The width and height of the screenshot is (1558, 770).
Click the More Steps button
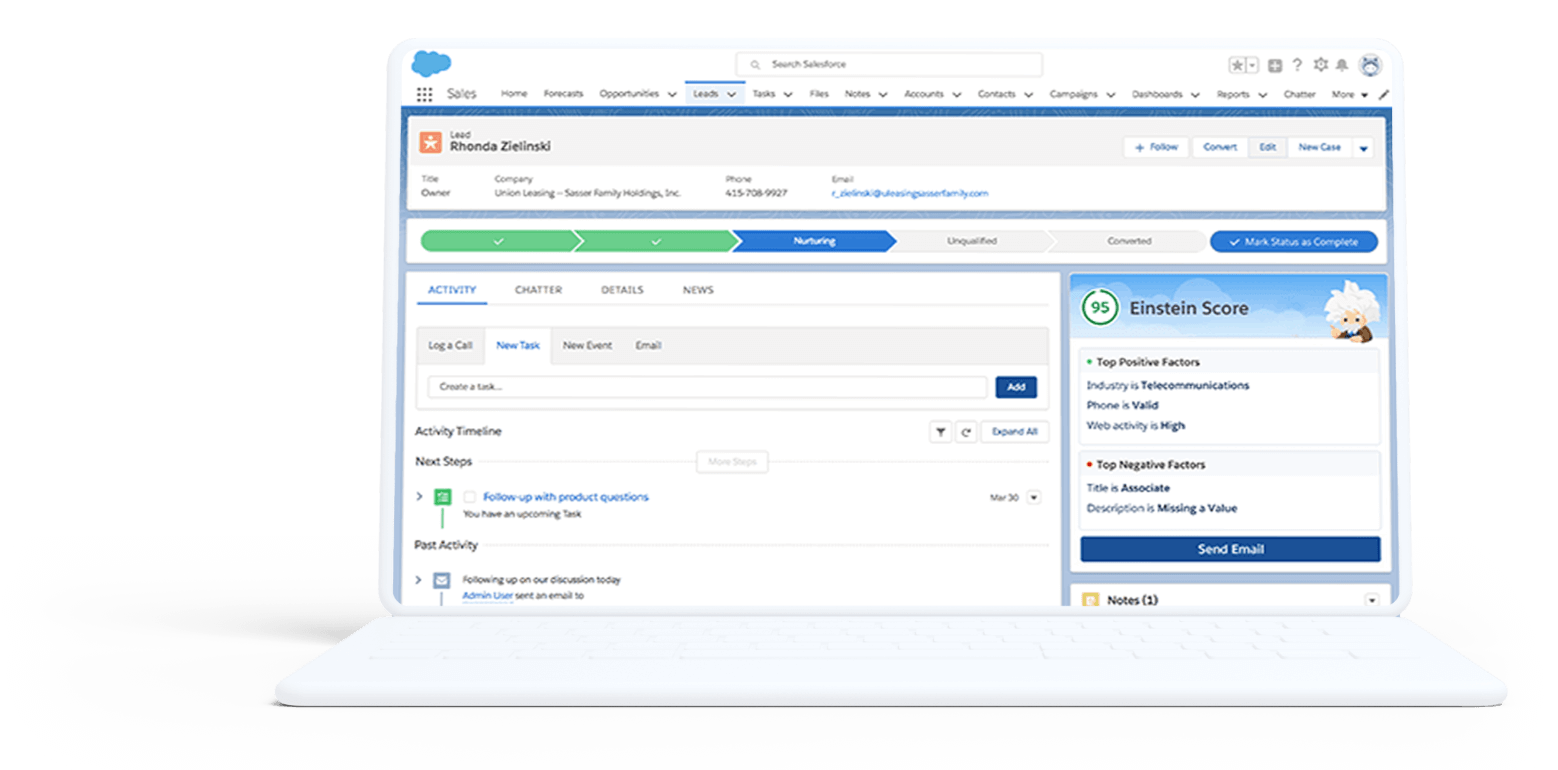(x=732, y=462)
